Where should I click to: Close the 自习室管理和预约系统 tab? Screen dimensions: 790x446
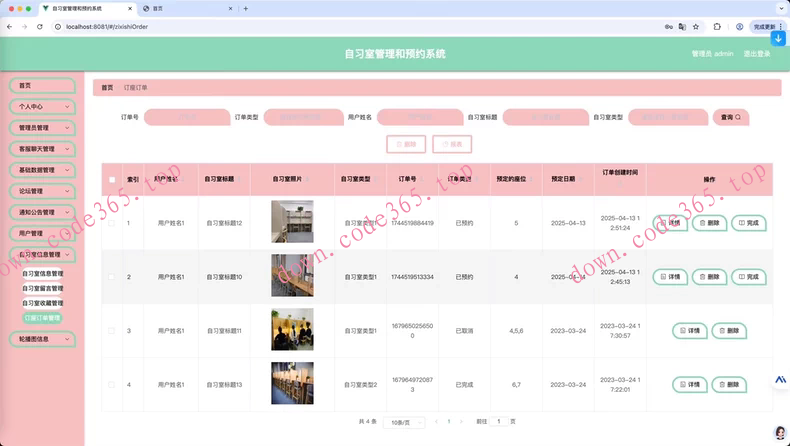(130, 9)
